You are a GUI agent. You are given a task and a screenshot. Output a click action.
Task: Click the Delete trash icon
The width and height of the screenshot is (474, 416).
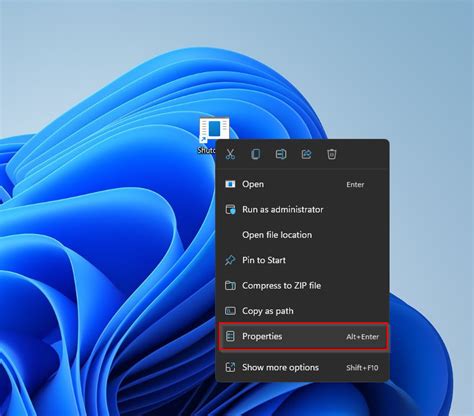pyautogui.click(x=332, y=154)
